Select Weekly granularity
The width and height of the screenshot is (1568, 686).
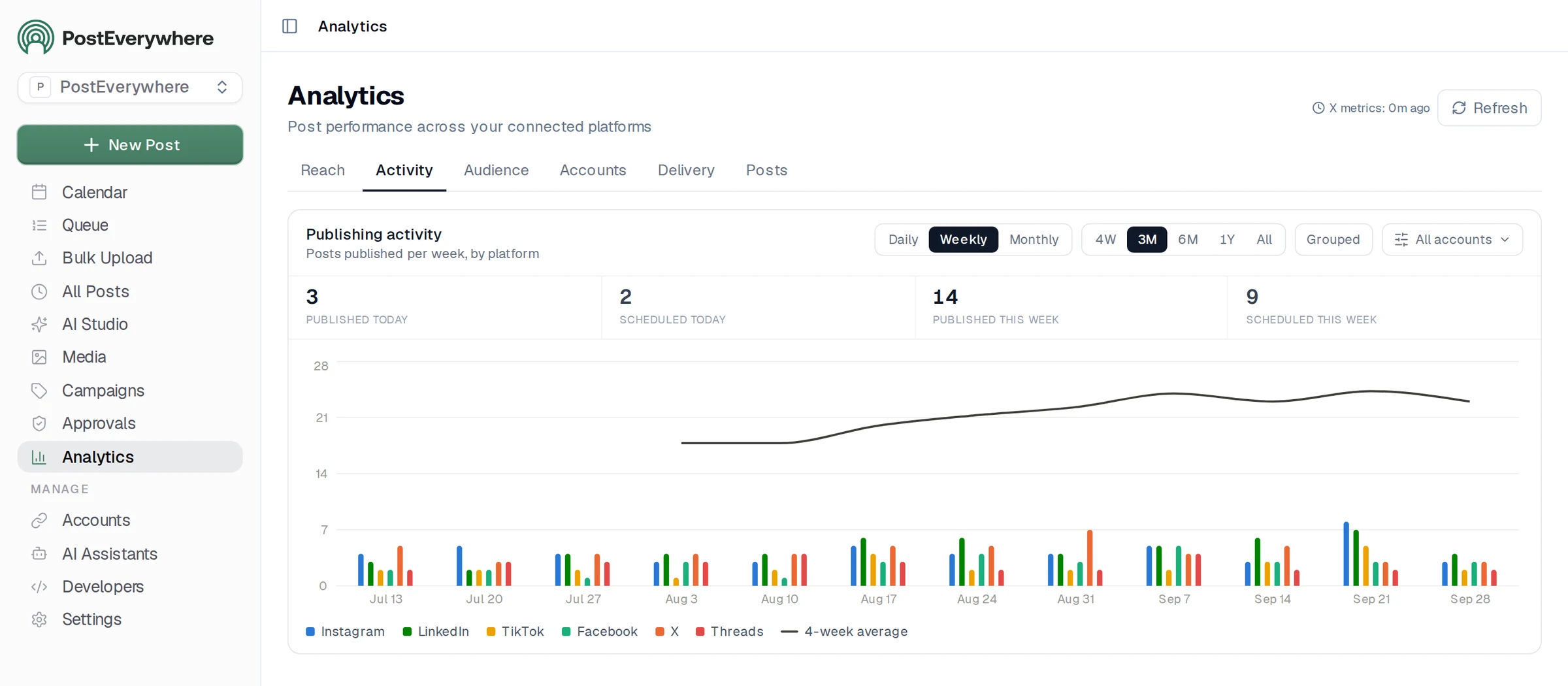tap(963, 240)
